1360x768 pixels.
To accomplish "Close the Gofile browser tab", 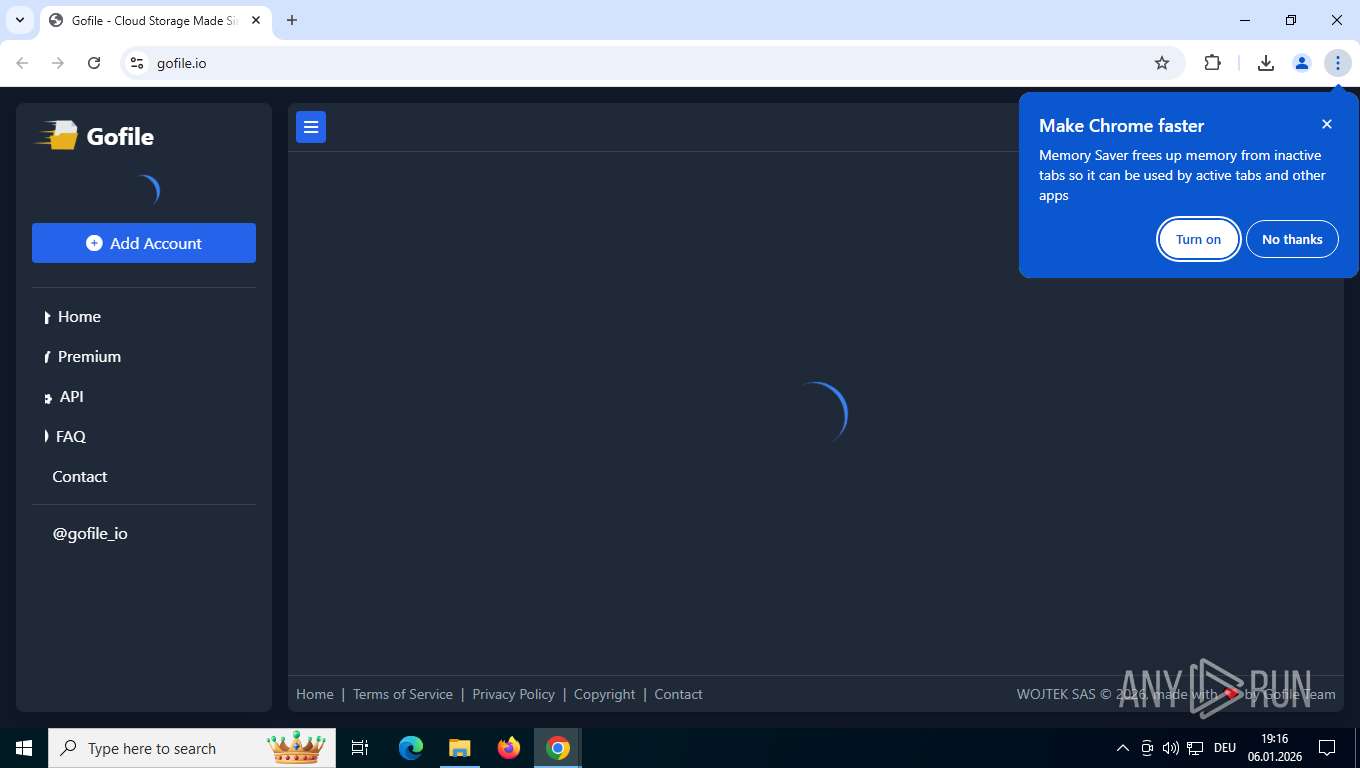I will click(x=256, y=20).
